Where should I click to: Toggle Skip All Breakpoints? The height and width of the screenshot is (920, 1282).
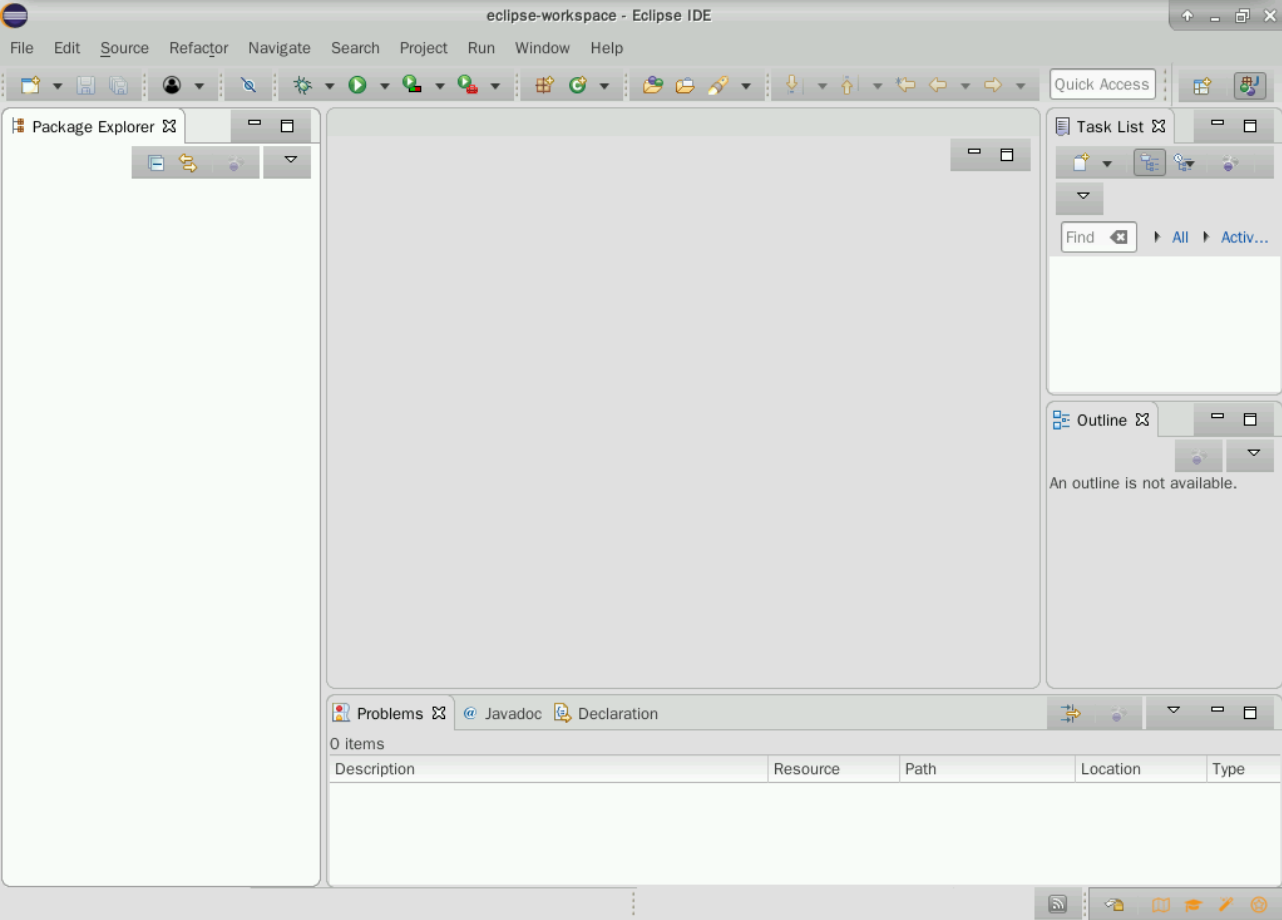(x=248, y=86)
